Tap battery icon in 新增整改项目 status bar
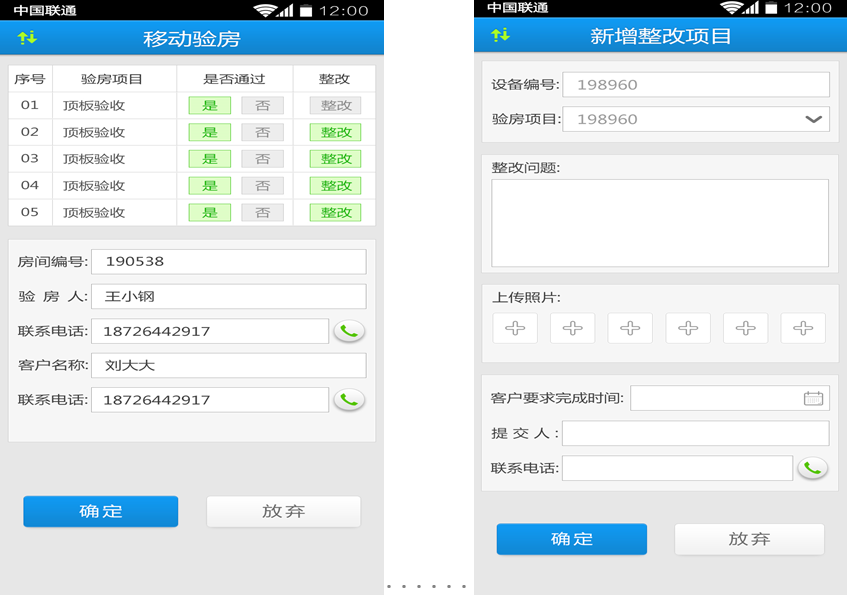Image resolution: width=847 pixels, height=595 pixels. 771,8
